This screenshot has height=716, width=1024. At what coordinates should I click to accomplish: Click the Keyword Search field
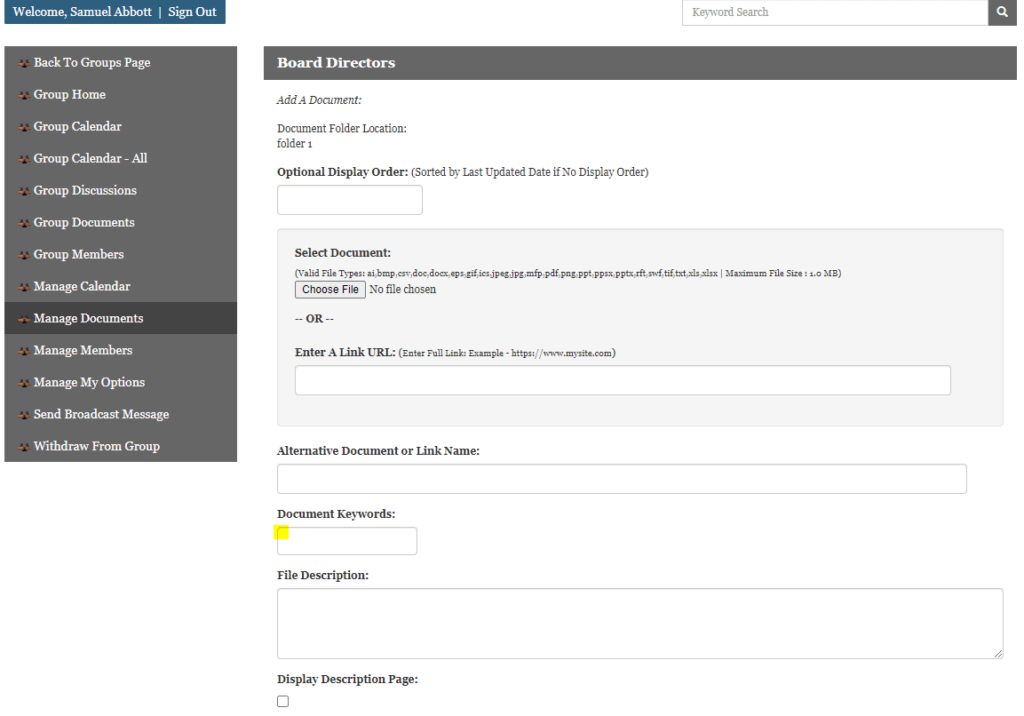[834, 13]
